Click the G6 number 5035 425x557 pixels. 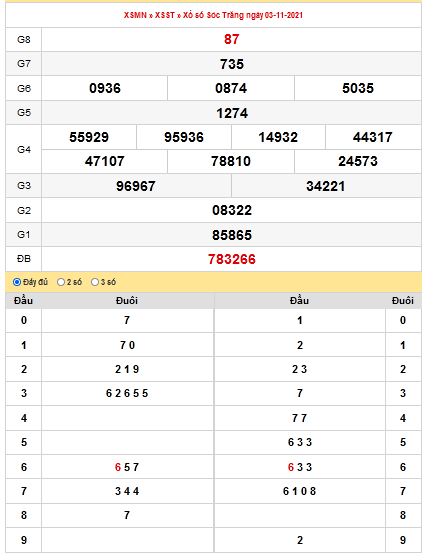[x=358, y=88]
